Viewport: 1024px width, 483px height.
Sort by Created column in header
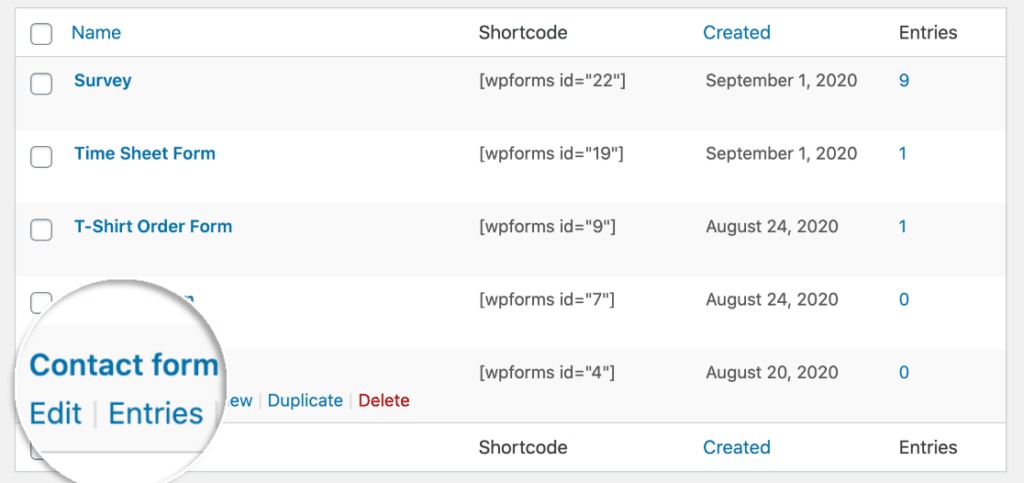tap(736, 33)
